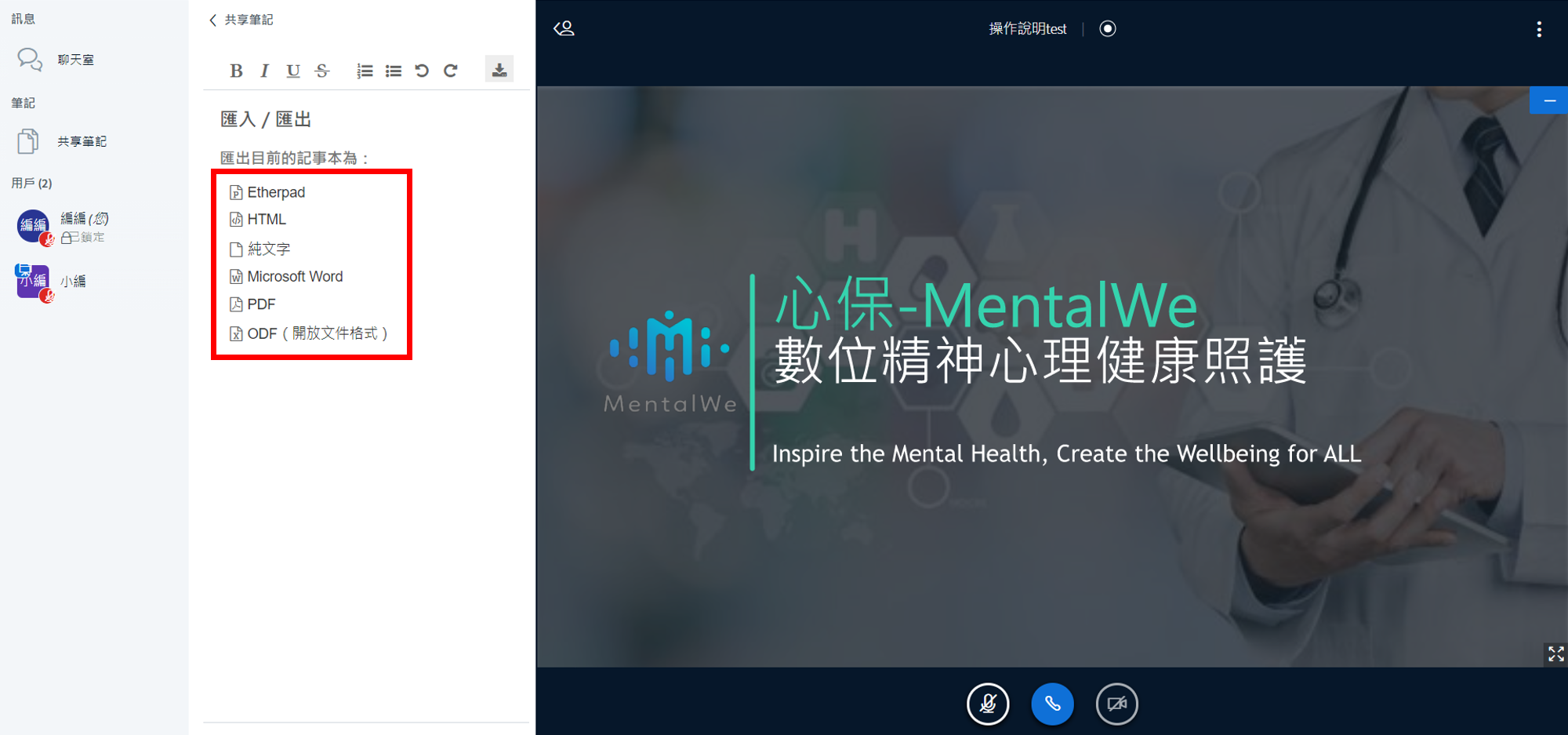This screenshot has width=1568, height=735.
Task: Export notes as 純文字 plain text
Action: click(260, 249)
